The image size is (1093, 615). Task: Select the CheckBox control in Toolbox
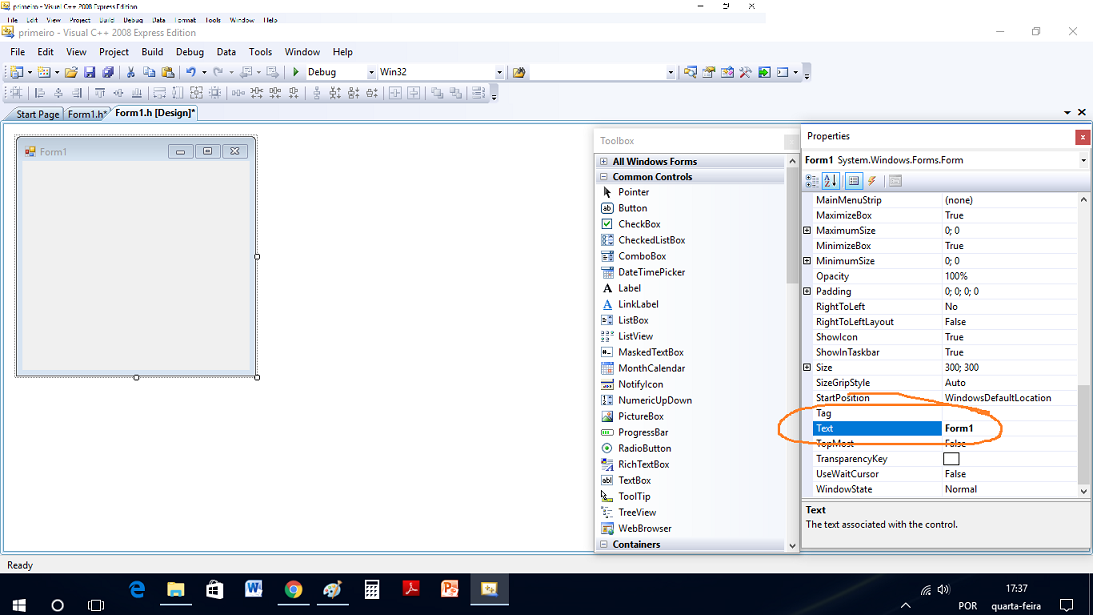click(638, 224)
